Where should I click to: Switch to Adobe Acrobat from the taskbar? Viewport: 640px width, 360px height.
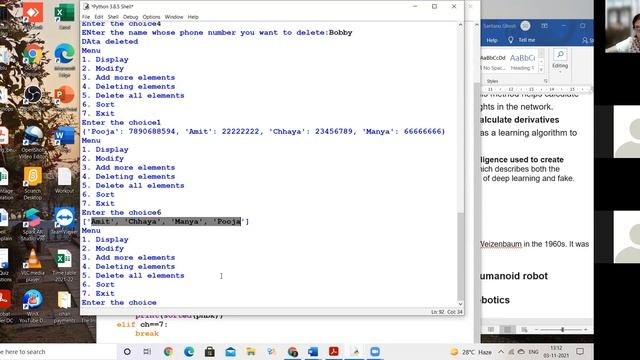(334, 351)
